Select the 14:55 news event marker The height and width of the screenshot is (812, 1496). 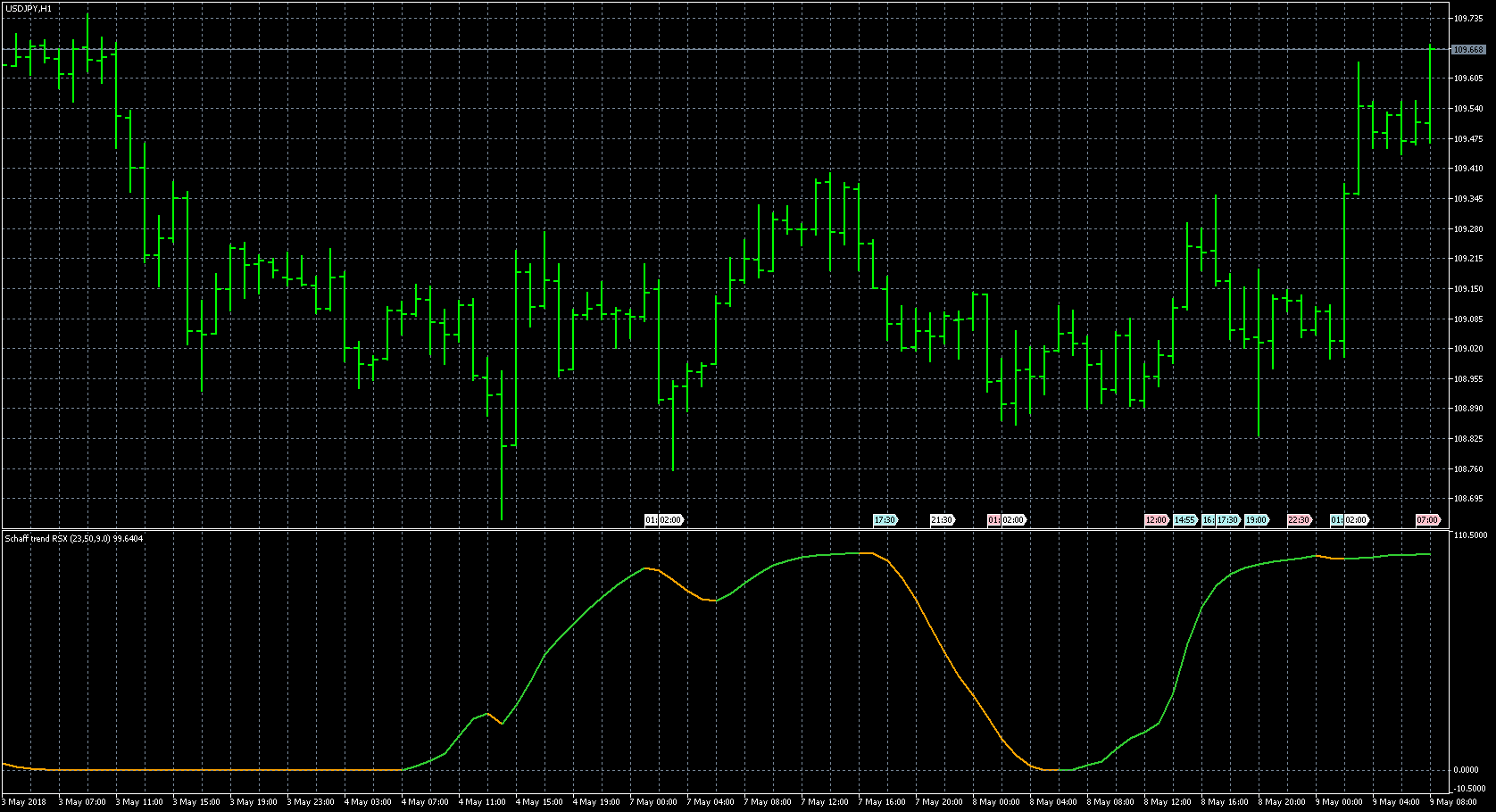pyautogui.click(x=1184, y=520)
